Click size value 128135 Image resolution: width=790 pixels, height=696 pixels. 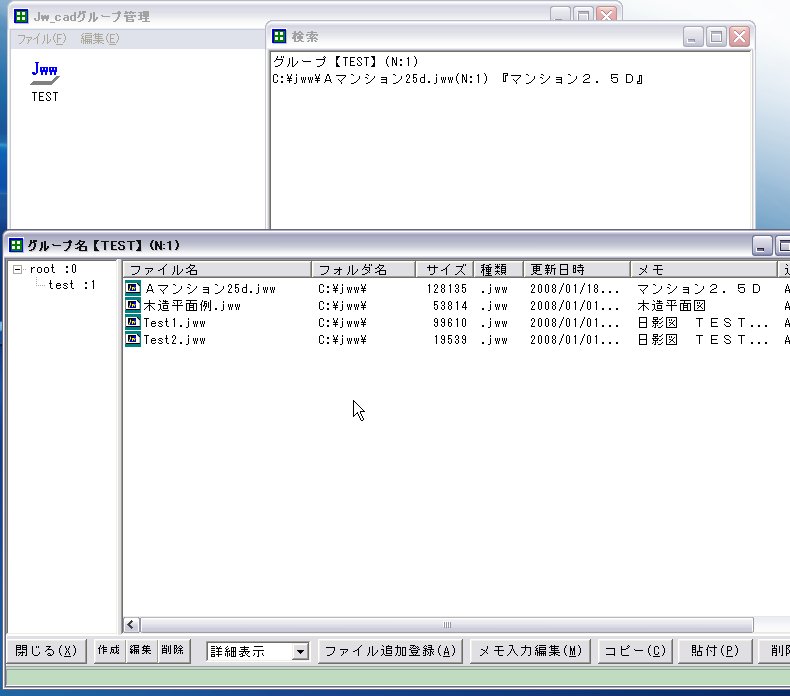point(447,289)
